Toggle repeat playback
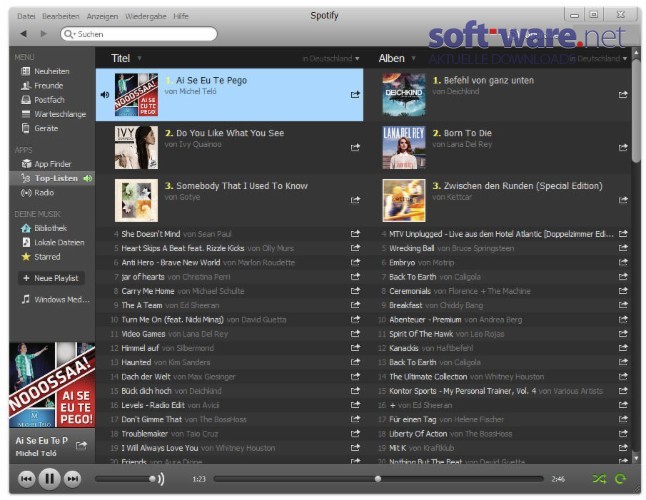646x500 pixels. coord(620,479)
